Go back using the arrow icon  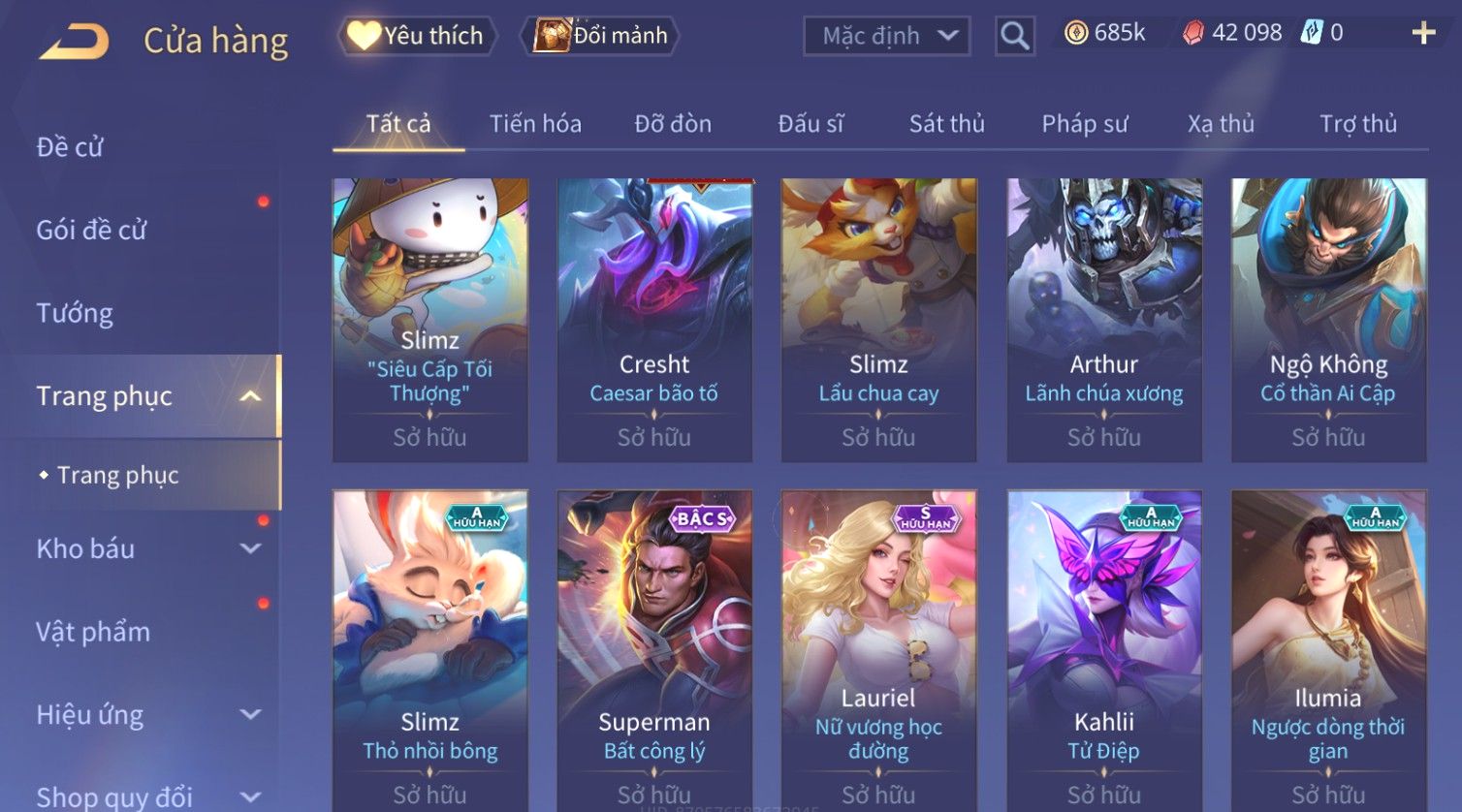pos(74,42)
